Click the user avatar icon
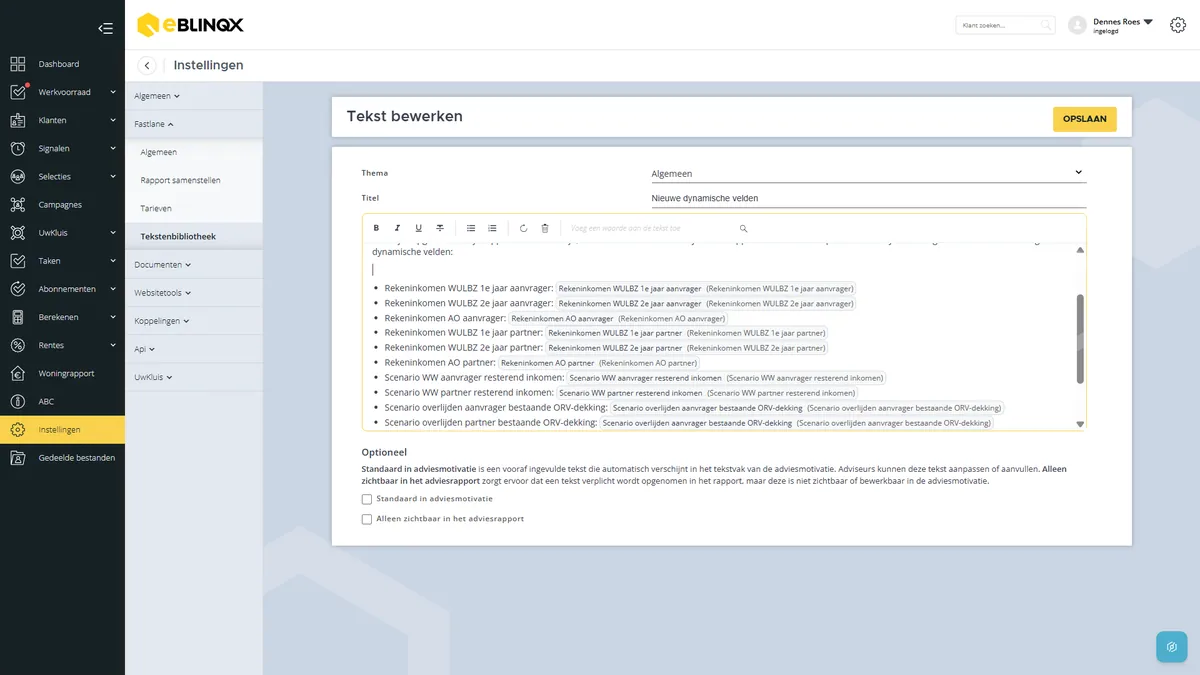 pos(1077,25)
